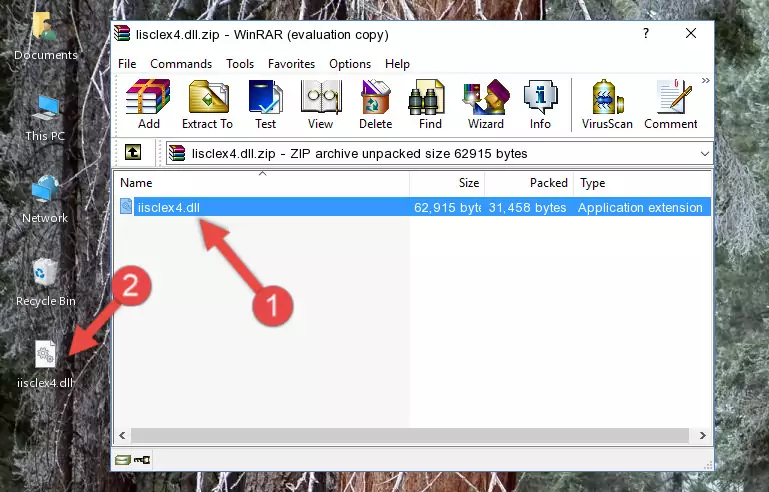Open the Tools menu

240,64
